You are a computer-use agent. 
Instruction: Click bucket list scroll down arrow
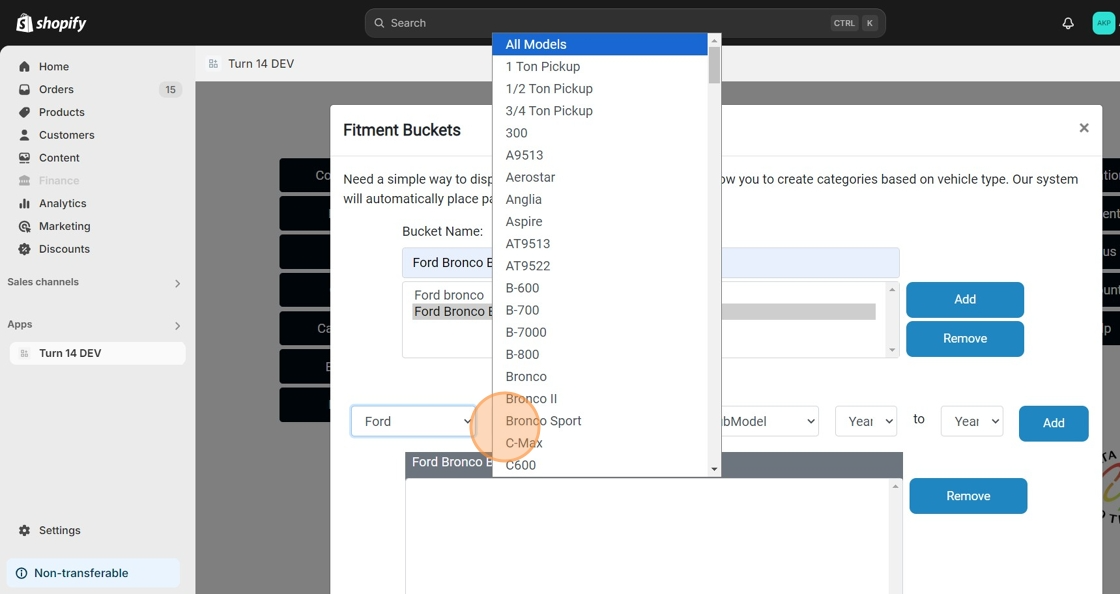point(892,350)
